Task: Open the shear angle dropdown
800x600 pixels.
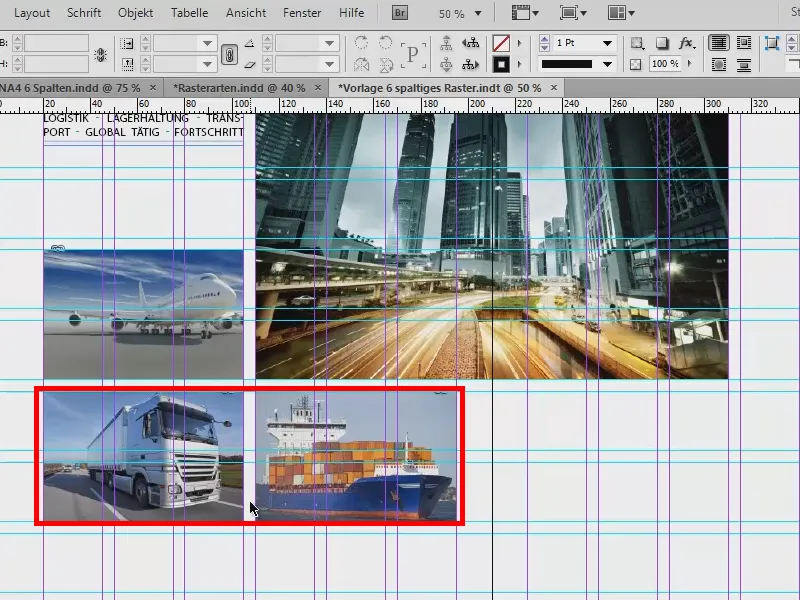Action: (x=330, y=64)
